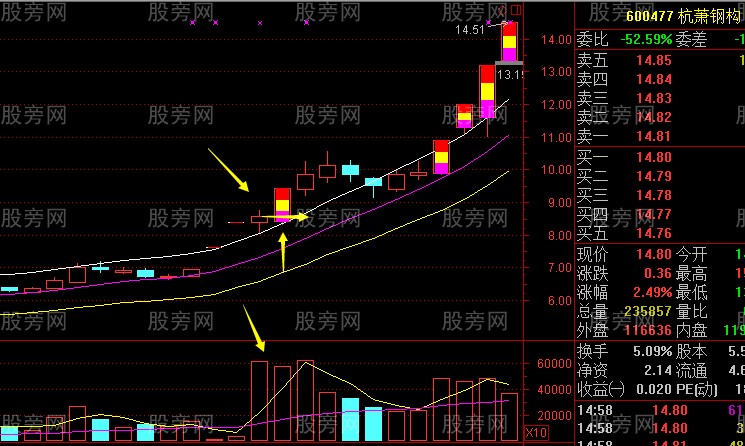Click the 14.00 price axis label
The image size is (745, 446).
tap(556, 39)
